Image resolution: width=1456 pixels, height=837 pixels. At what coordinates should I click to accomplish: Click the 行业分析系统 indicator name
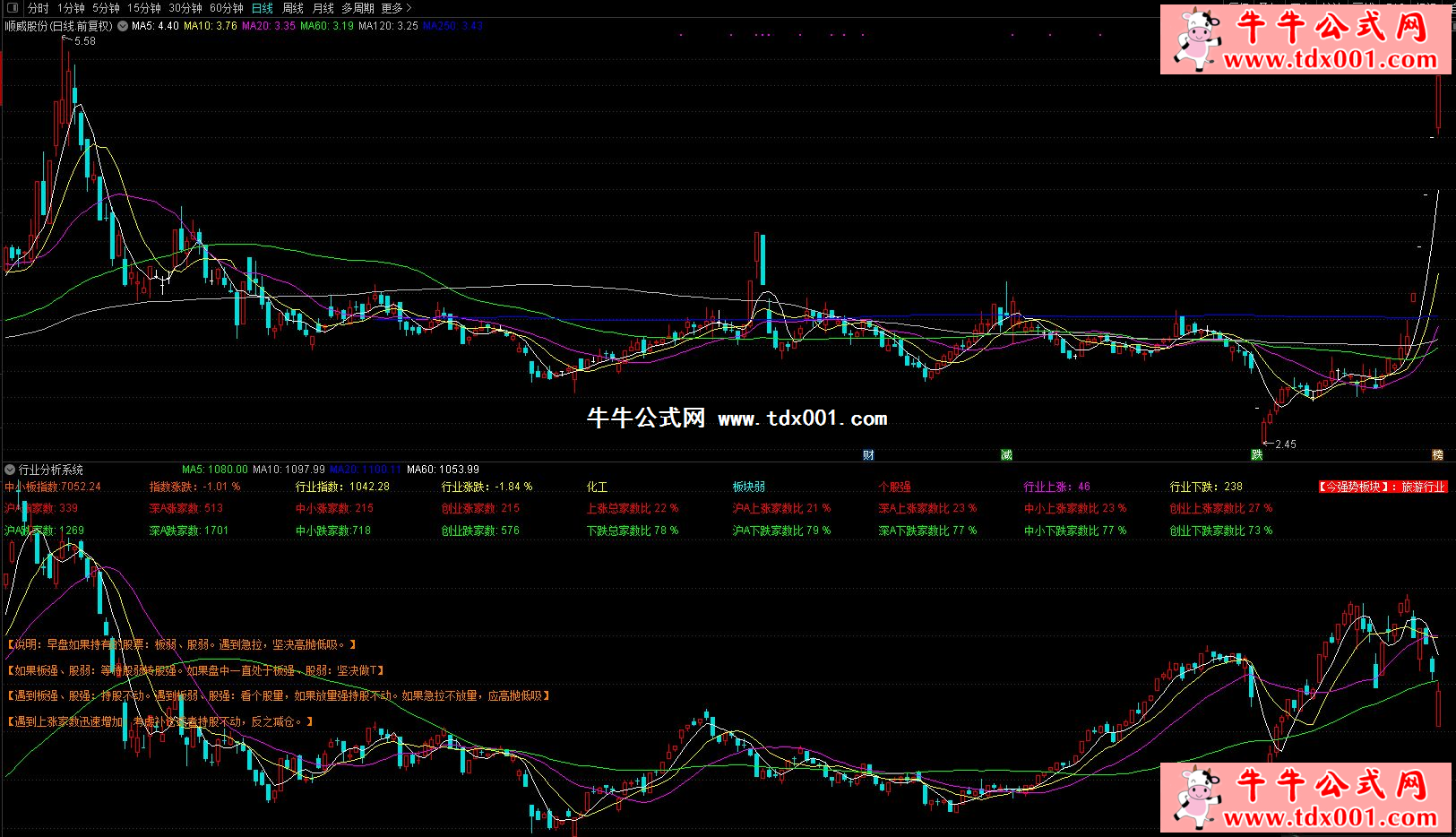click(x=51, y=470)
